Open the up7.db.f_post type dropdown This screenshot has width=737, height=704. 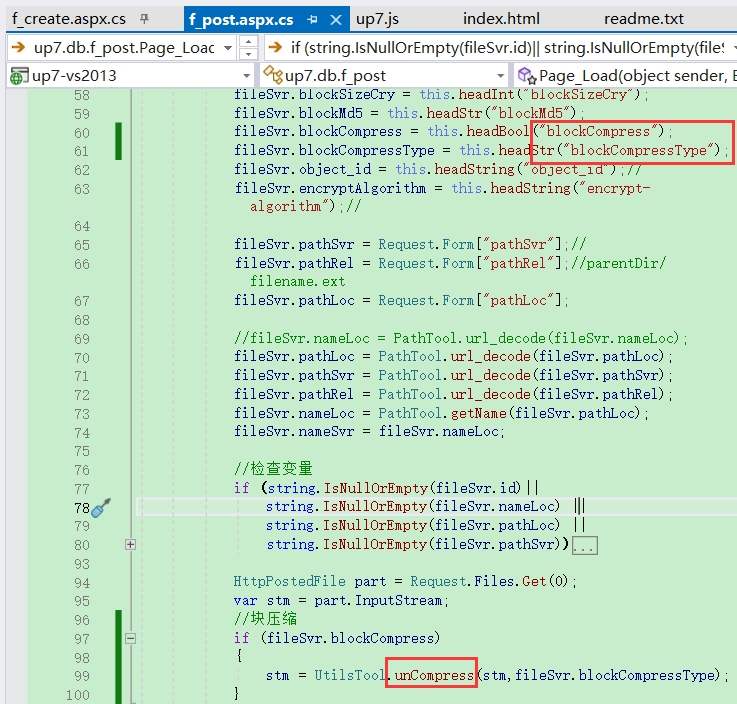[501, 76]
